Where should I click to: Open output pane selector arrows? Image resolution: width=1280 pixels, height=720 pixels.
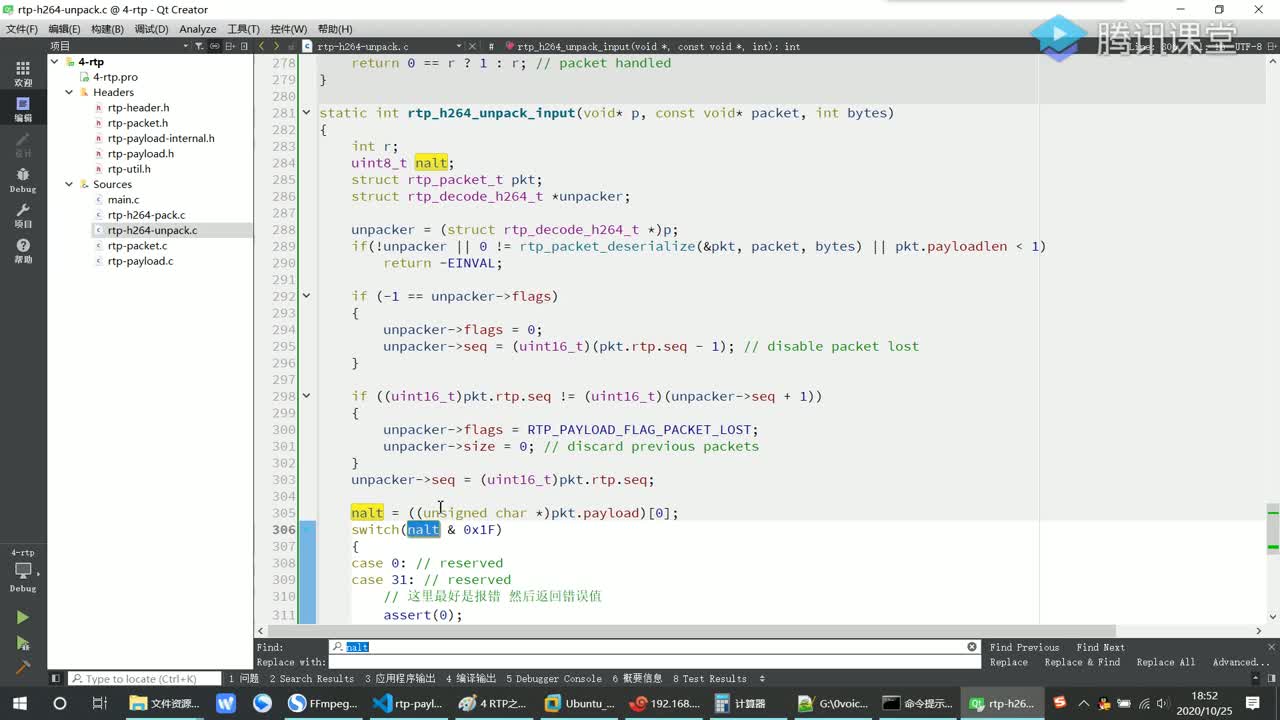pos(762,679)
